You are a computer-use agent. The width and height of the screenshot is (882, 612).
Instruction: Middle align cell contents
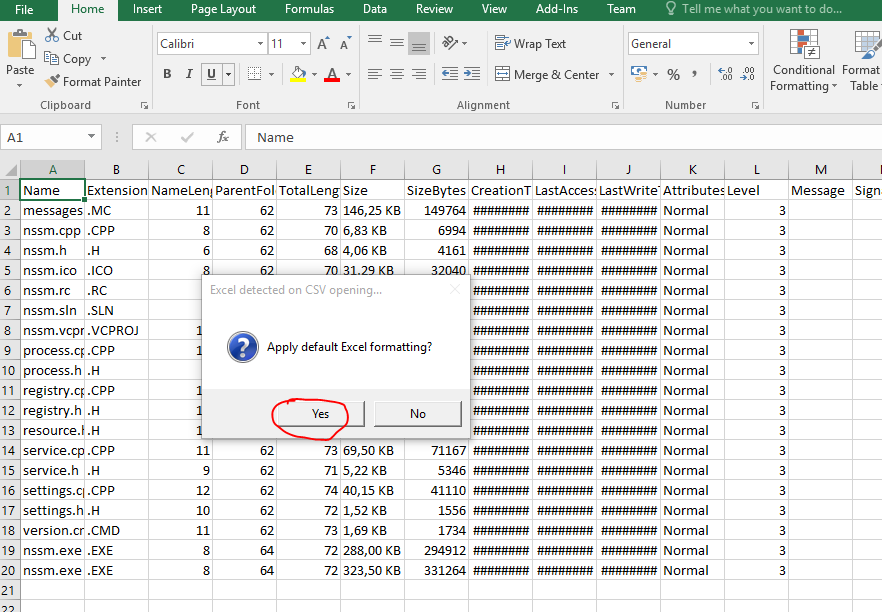397,43
